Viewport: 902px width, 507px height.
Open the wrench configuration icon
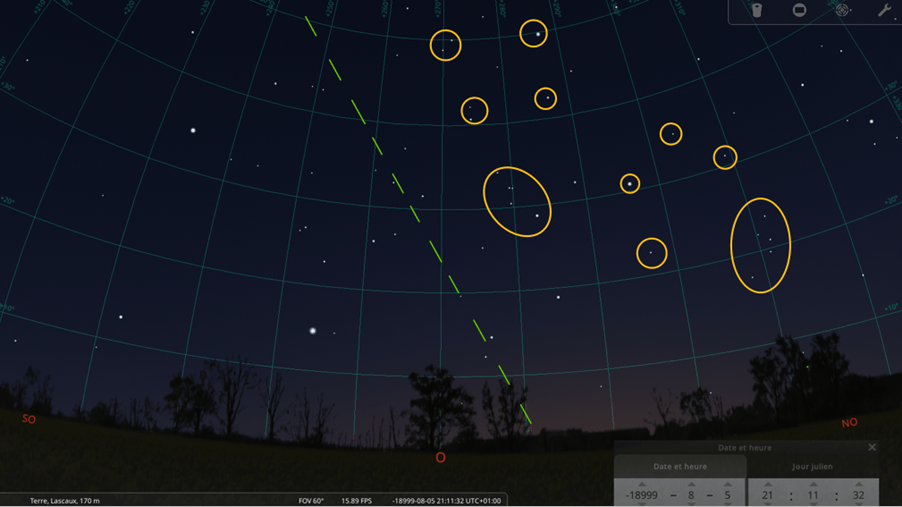[884, 10]
